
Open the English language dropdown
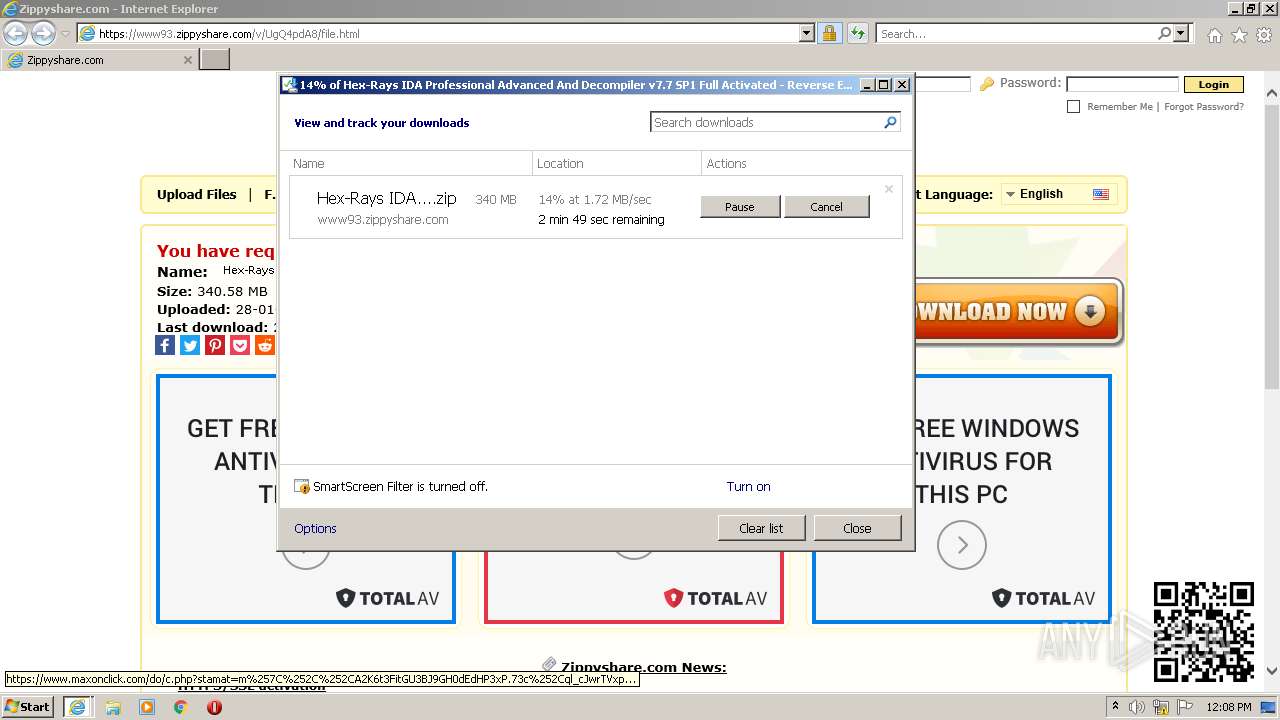[x=1058, y=194]
